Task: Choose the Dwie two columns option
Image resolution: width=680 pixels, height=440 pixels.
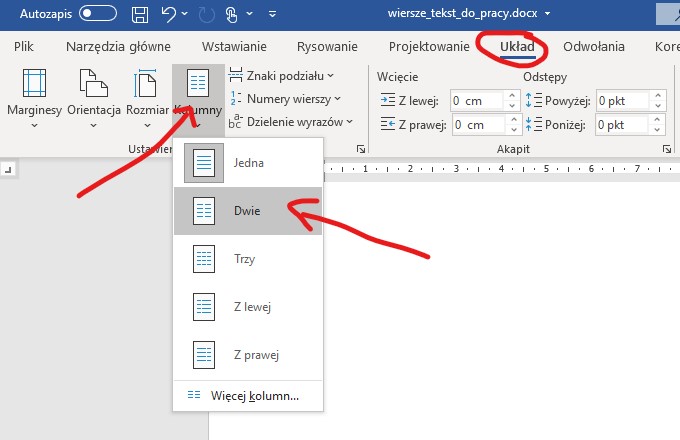Action: point(248,210)
